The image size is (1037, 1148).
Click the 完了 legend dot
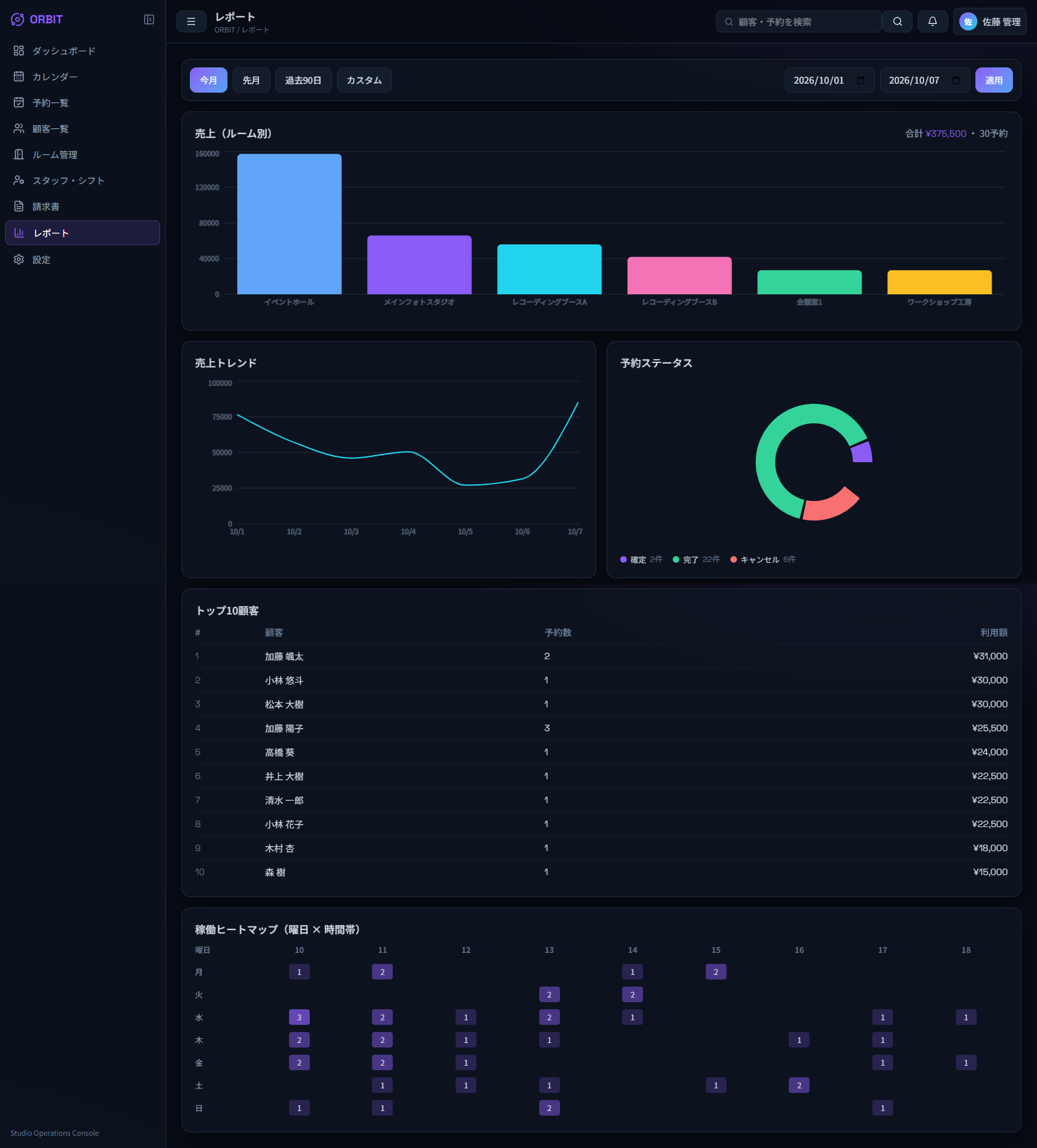pos(676,559)
